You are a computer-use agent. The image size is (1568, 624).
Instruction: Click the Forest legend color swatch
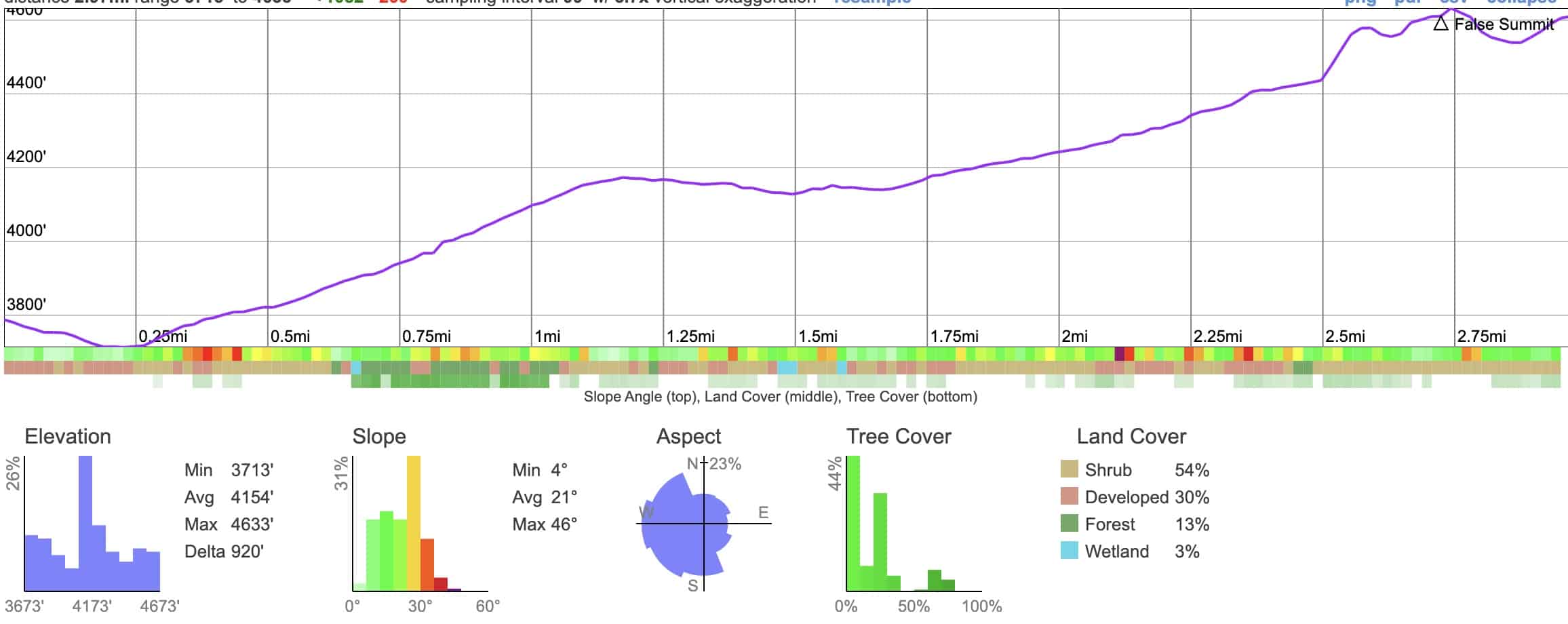(1069, 524)
